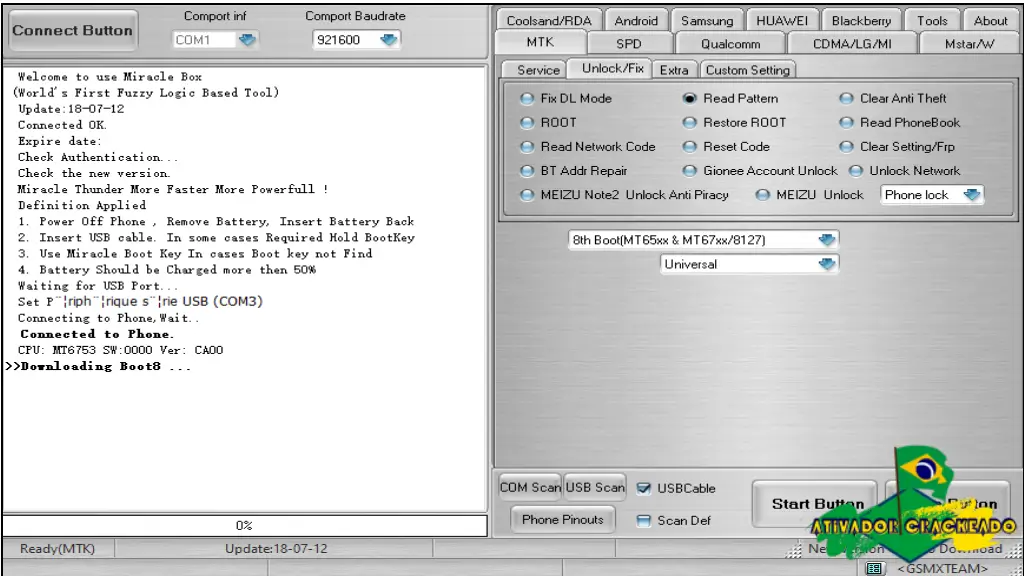Click the Start Button

click(x=814, y=504)
